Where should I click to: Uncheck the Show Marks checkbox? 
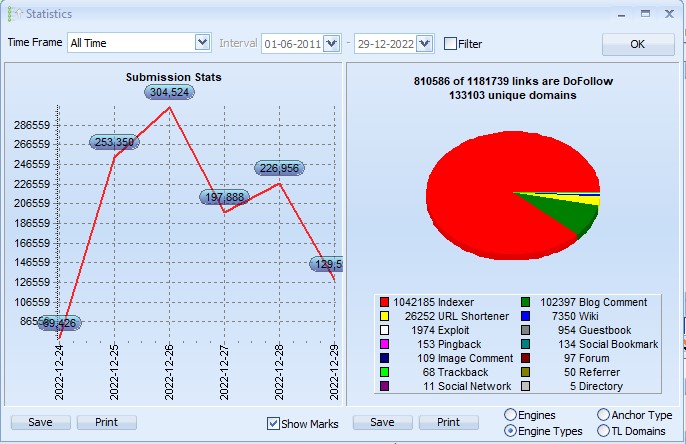[x=273, y=423]
